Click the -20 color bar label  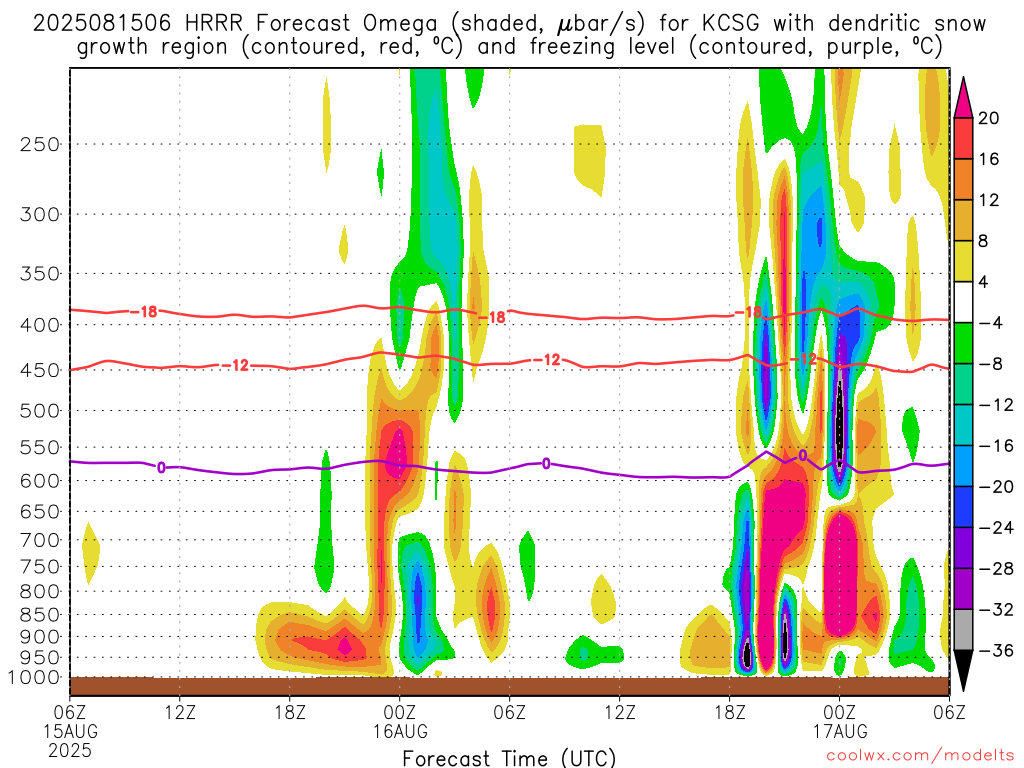click(997, 487)
